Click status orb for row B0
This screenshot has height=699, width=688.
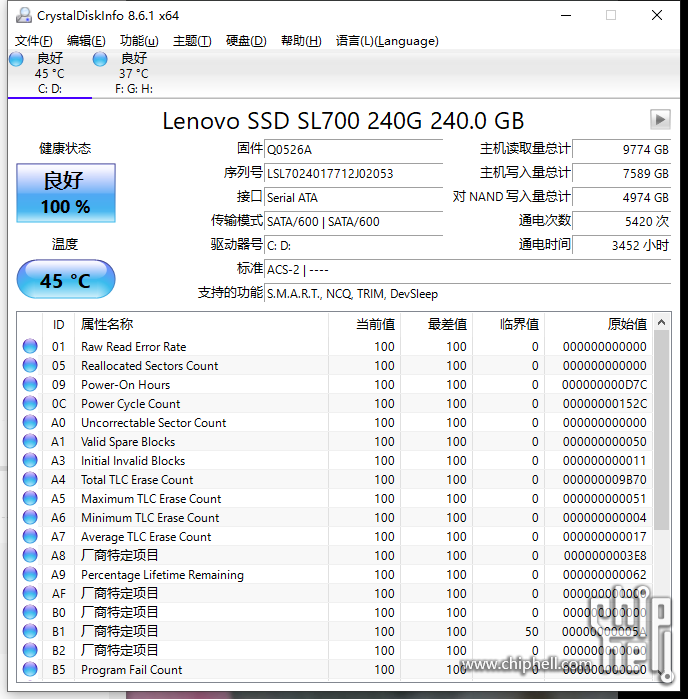click(x=30, y=613)
